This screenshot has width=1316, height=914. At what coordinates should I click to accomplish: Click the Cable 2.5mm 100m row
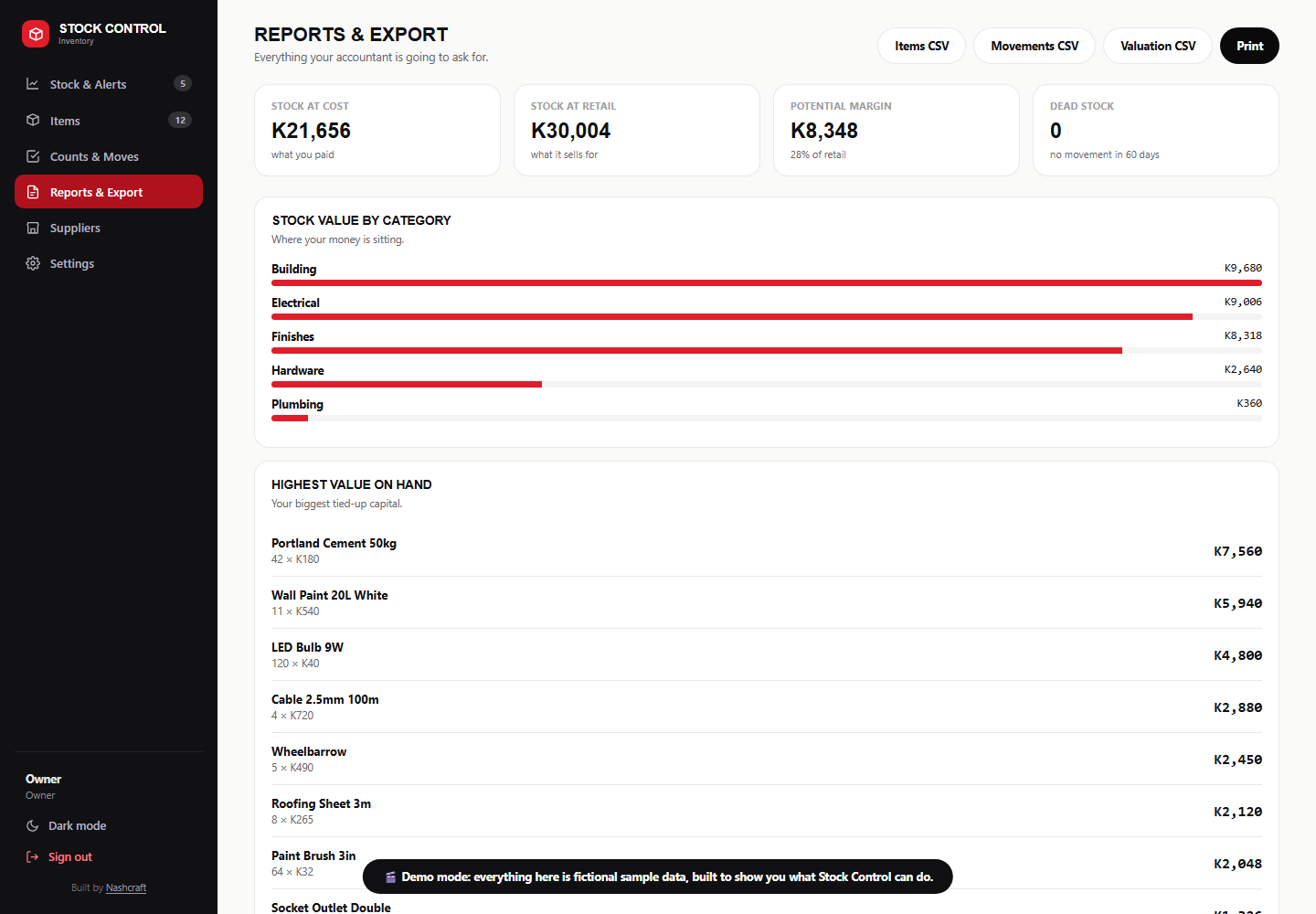point(767,707)
